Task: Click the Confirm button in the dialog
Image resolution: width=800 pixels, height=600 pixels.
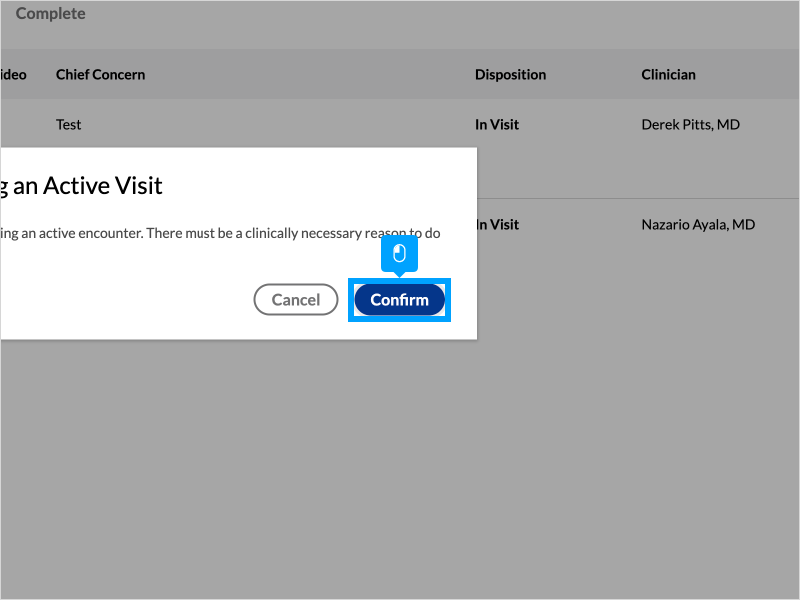Action: click(399, 300)
